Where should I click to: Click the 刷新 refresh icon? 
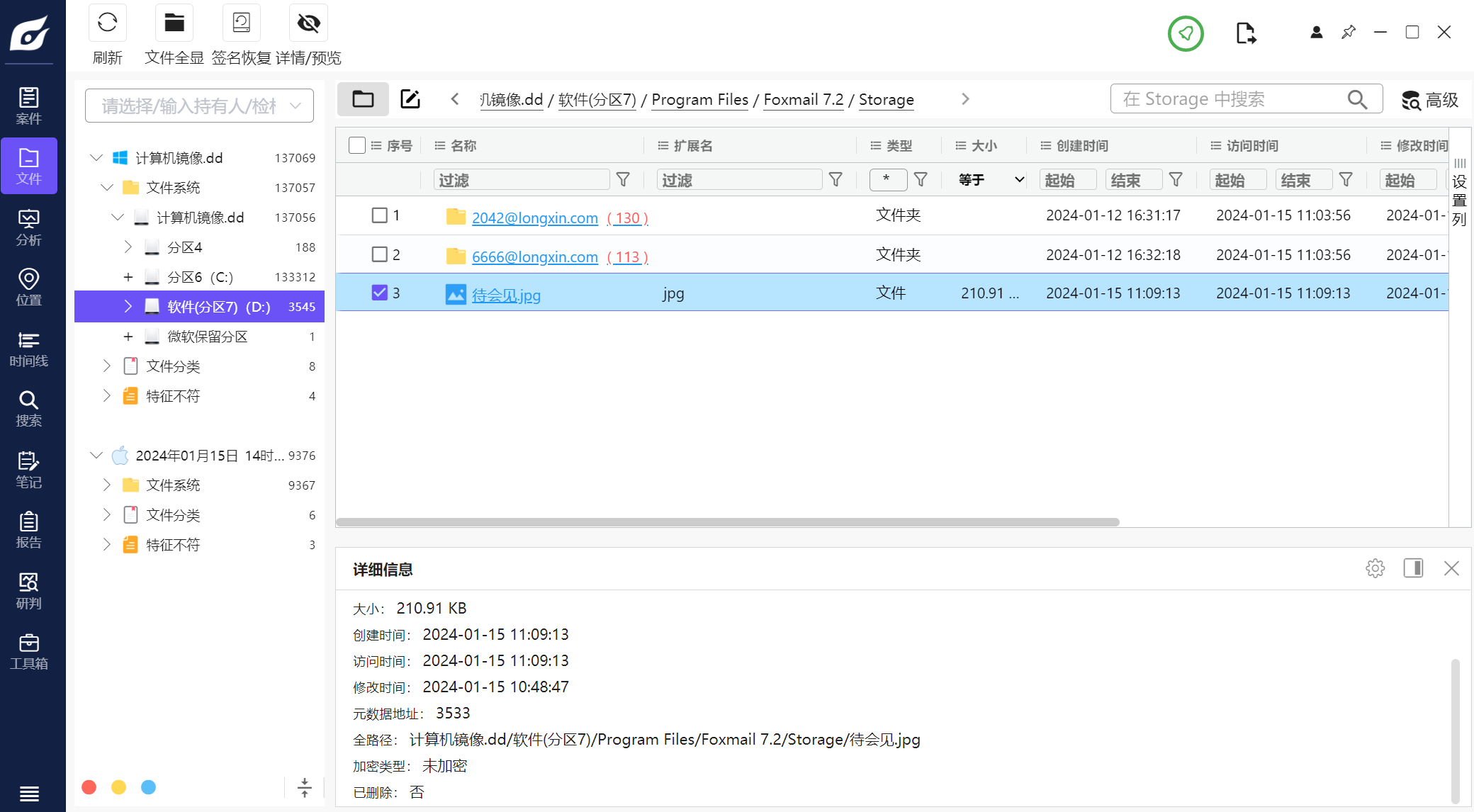point(108,23)
